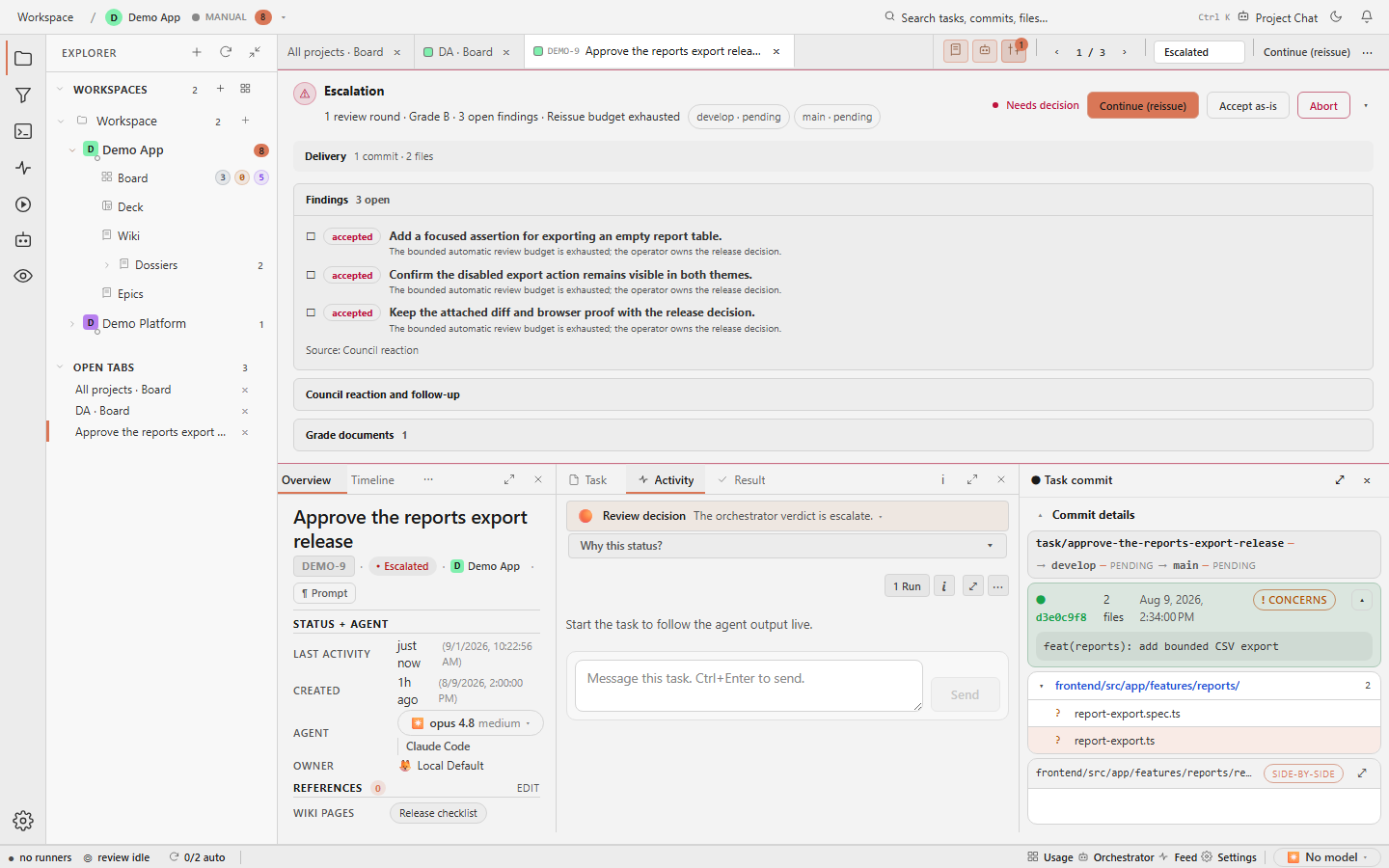Open settings gear in sidebar bottom
1389x868 pixels.
23,821
